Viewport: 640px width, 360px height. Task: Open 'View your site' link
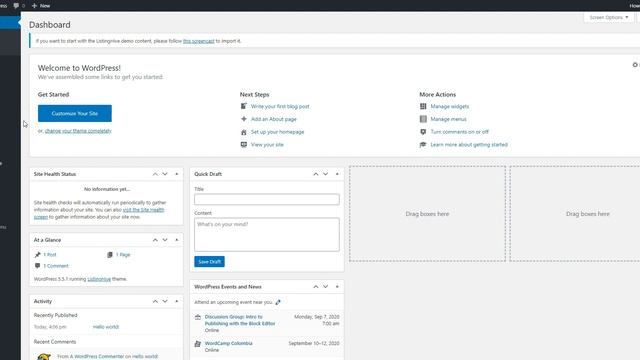(x=267, y=144)
